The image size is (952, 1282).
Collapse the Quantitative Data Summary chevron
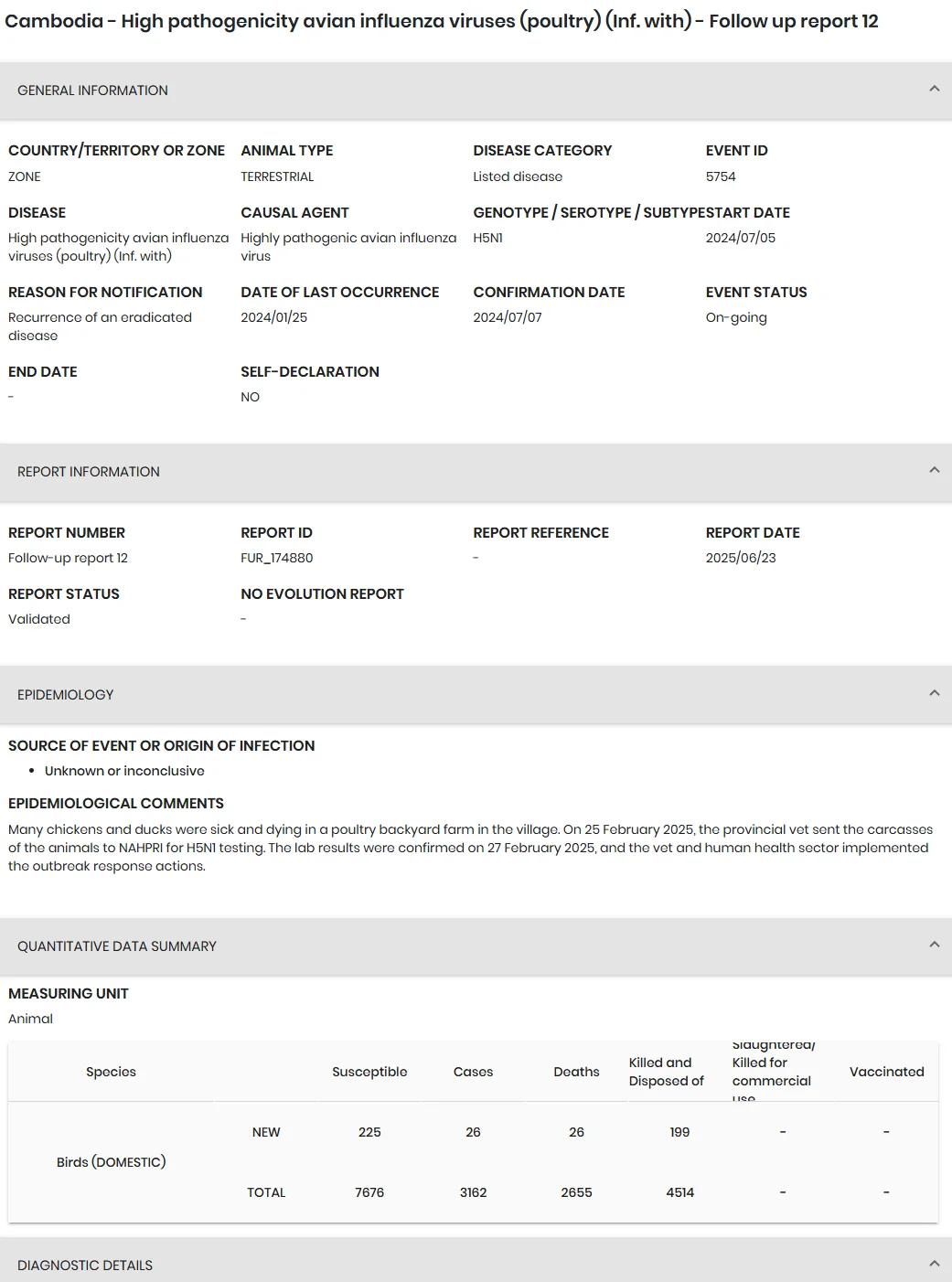(x=934, y=945)
